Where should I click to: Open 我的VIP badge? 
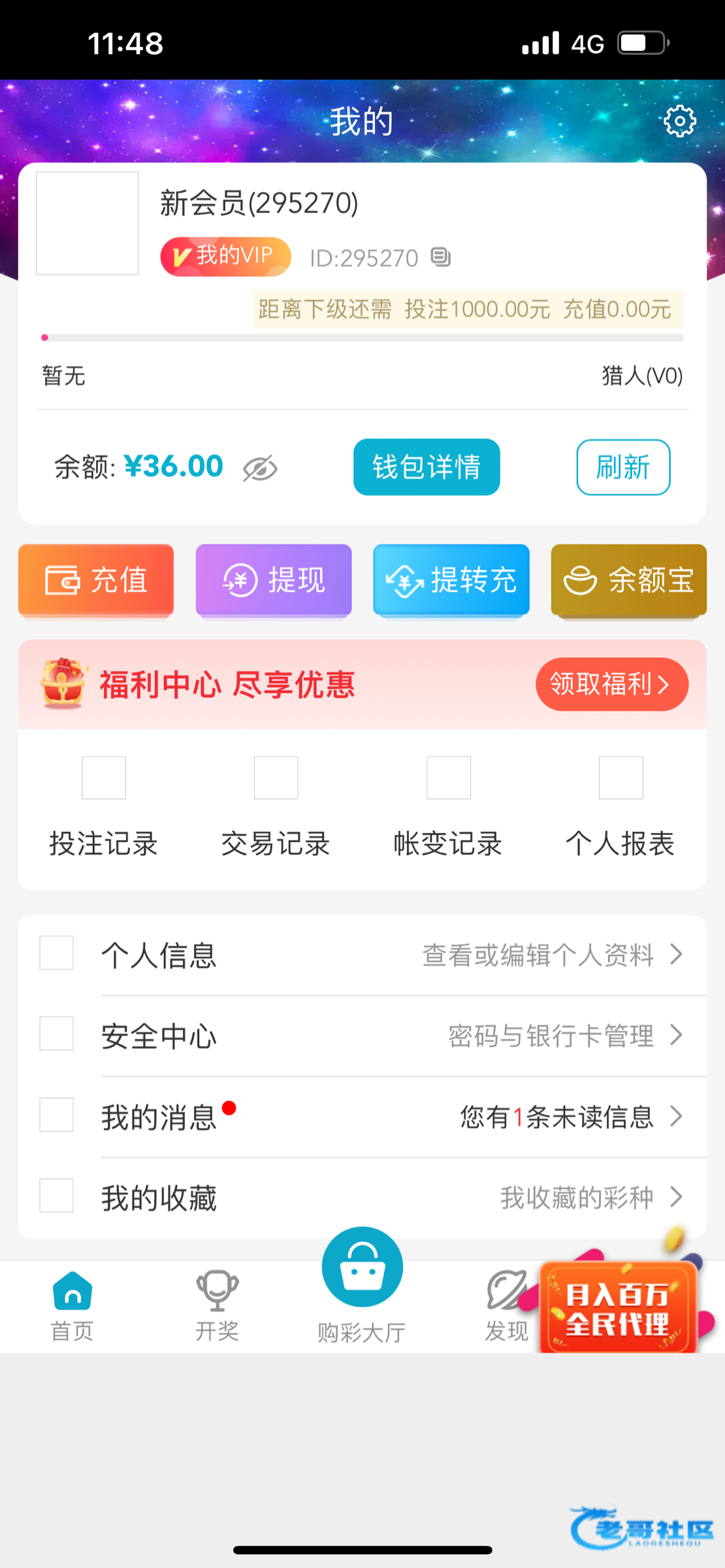click(225, 256)
